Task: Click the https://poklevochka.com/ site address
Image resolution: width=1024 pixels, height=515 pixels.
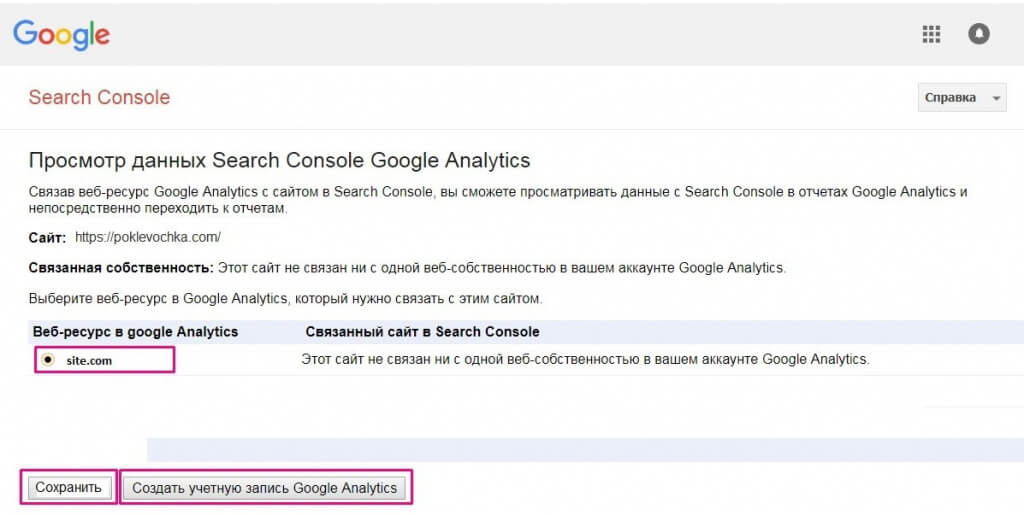Action: point(147,237)
